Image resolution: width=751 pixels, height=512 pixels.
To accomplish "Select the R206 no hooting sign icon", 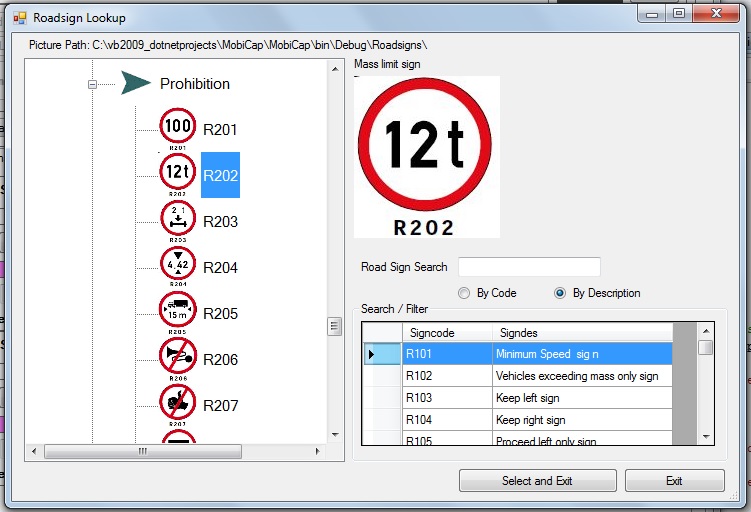I will pos(177,356).
